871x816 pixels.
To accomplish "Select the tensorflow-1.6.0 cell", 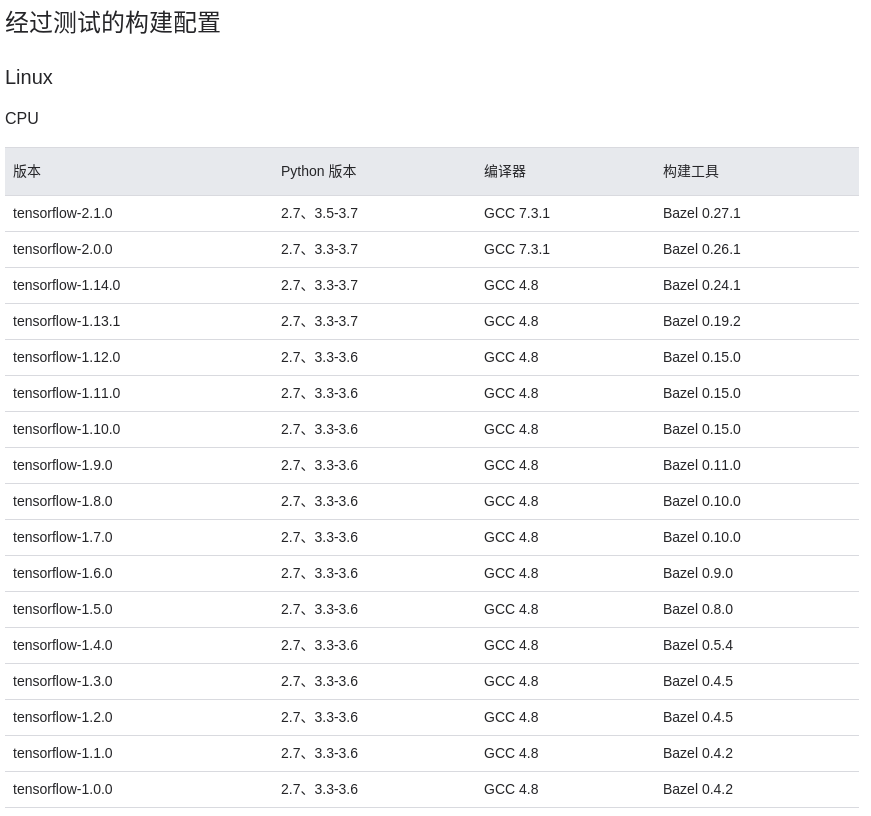I will 63,573.
